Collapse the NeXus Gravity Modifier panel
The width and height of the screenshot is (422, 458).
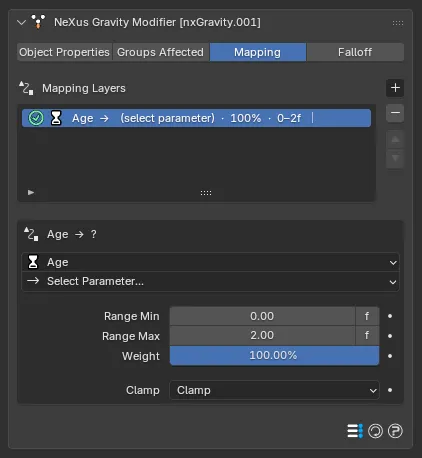pyautogui.click(x=21, y=23)
